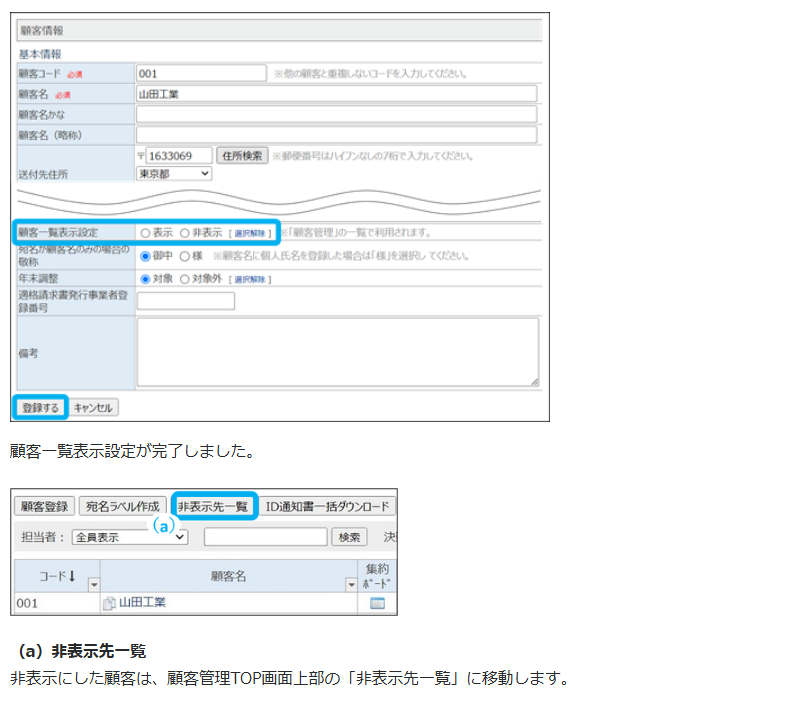The width and height of the screenshot is (804, 702).
Task: Click the コード sort arrow
Action: click(x=72, y=576)
